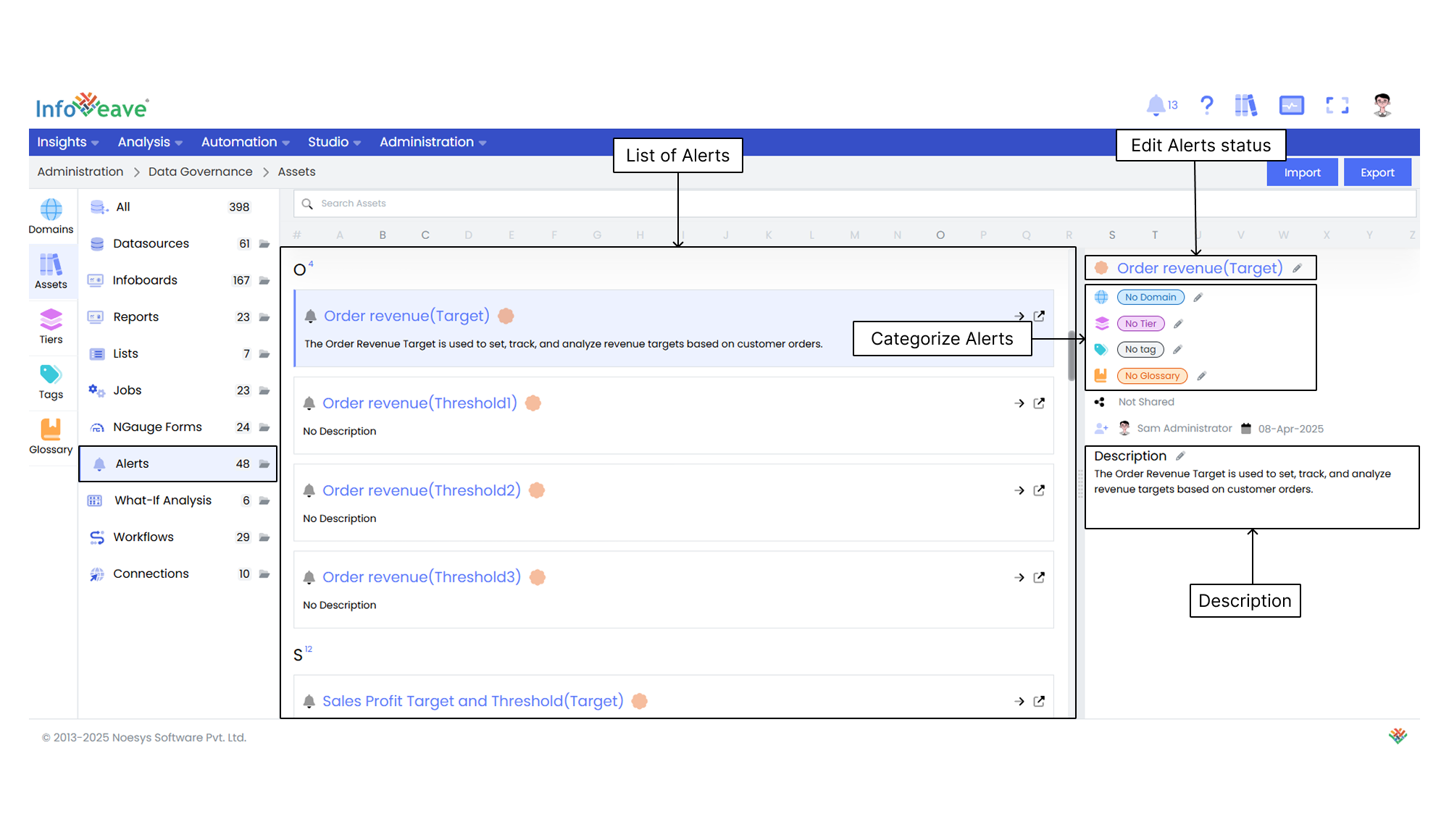Click the pencil icon next to Order revenue(Target) title
Screen dimensions: 1449x840
pyautogui.click(x=1297, y=269)
